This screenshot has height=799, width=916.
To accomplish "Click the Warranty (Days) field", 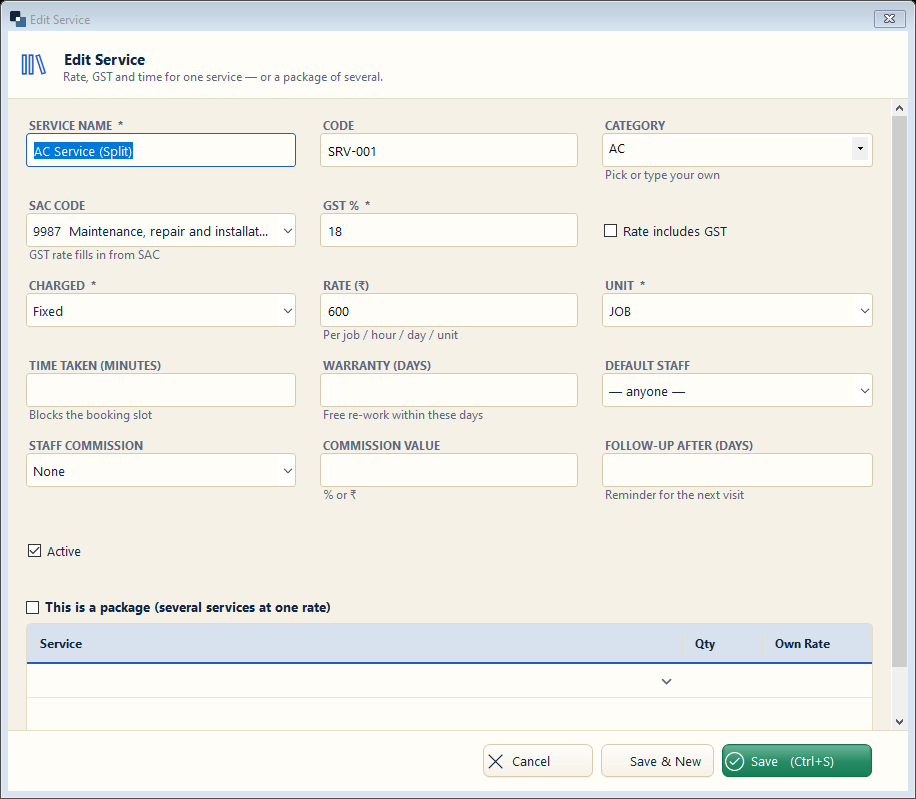I will tap(449, 391).
